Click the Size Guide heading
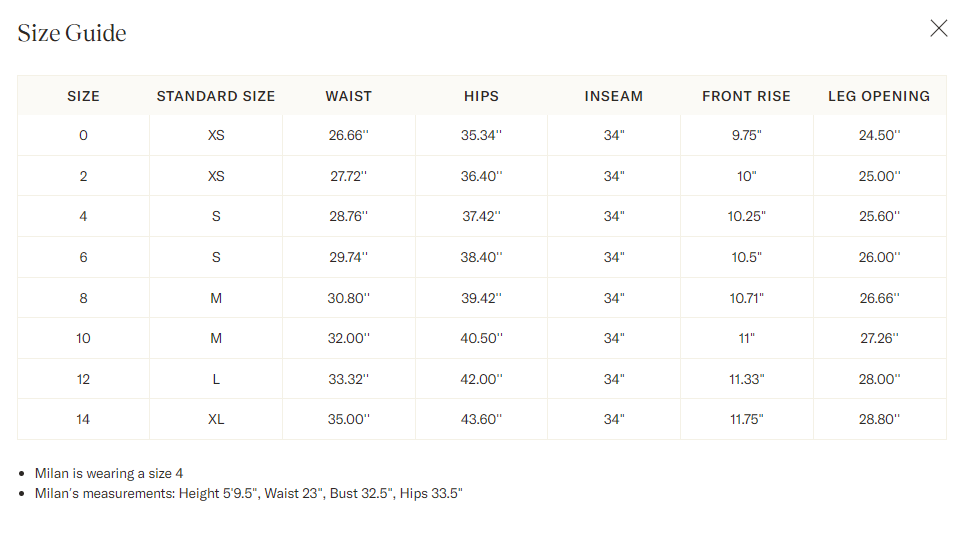Image resolution: width=958 pixels, height=542 pixels. (72, 33)
